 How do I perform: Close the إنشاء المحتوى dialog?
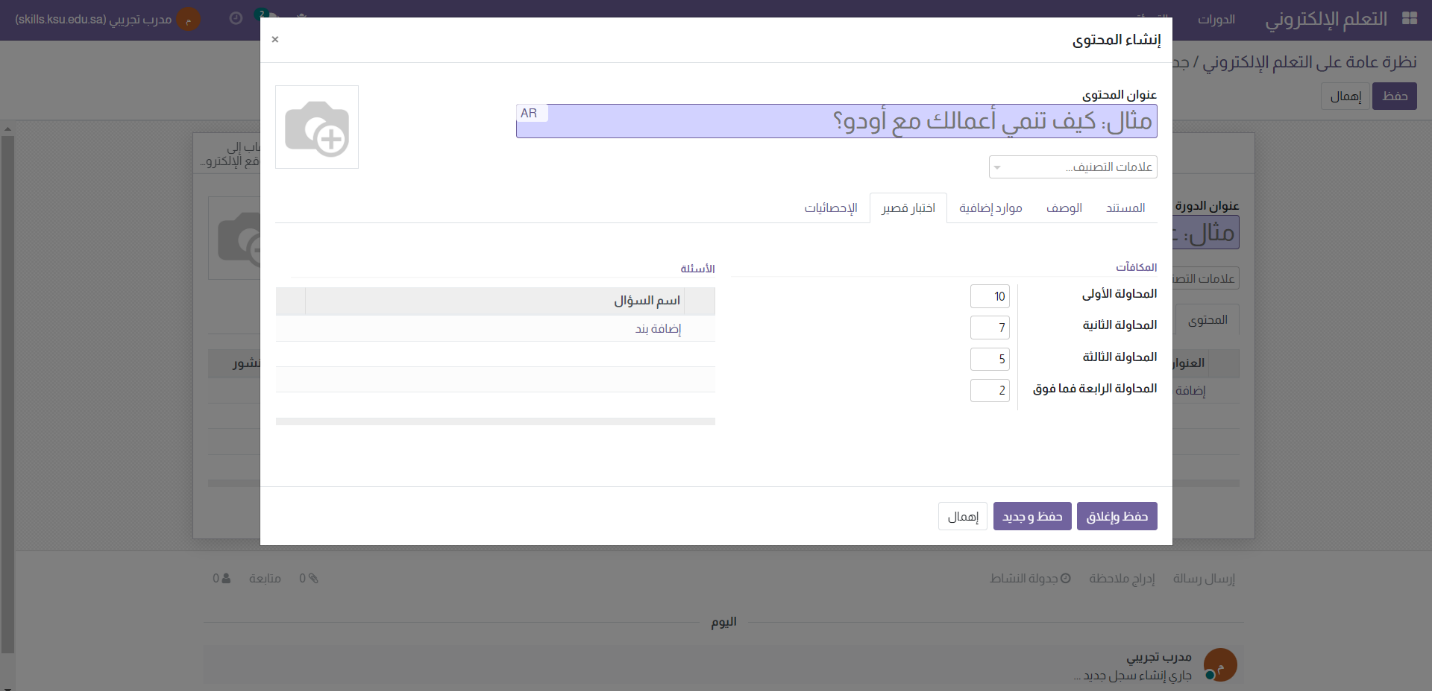tap(275, 39)
